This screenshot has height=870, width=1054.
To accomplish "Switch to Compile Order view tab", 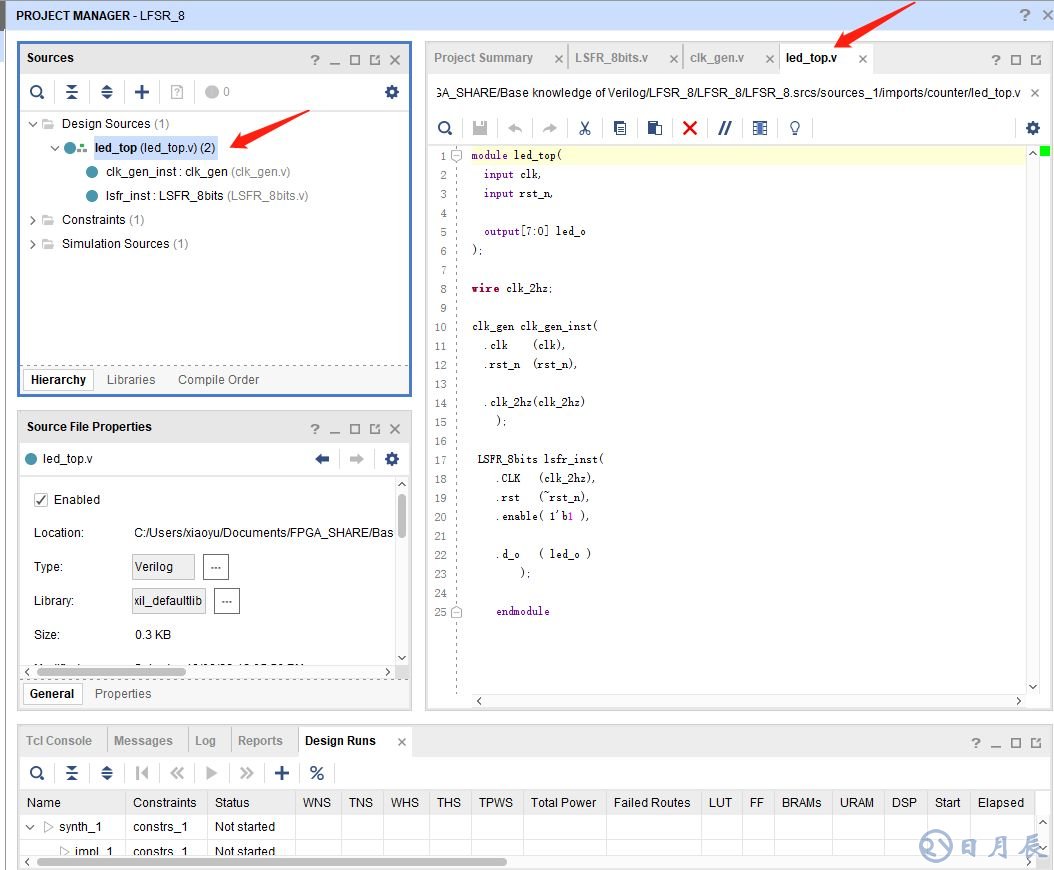I will click(218, 380).
